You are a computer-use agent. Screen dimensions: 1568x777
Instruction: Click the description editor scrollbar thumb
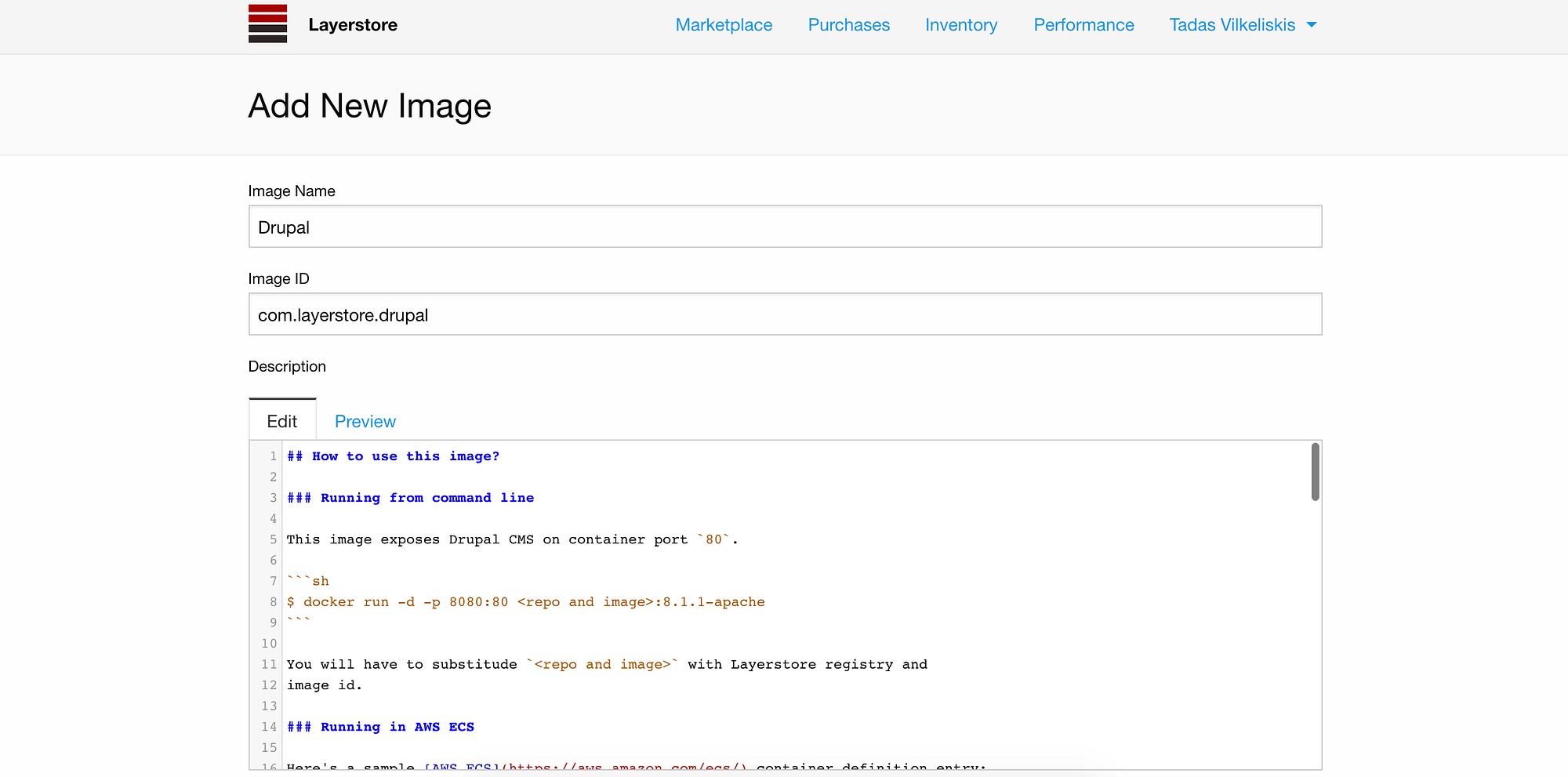(1315, 472)
